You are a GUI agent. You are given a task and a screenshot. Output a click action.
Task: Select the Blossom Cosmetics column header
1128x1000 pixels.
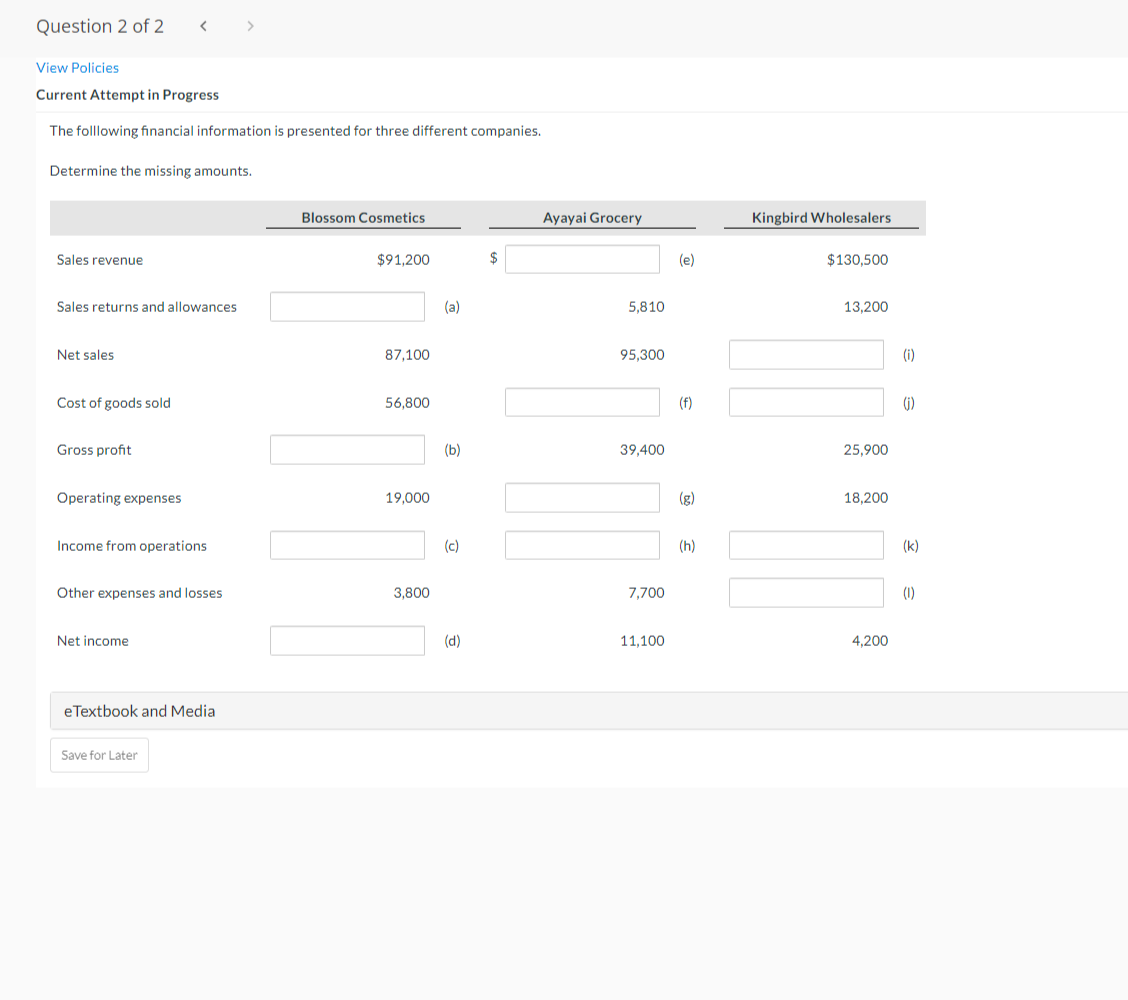[x=362, y=217]
